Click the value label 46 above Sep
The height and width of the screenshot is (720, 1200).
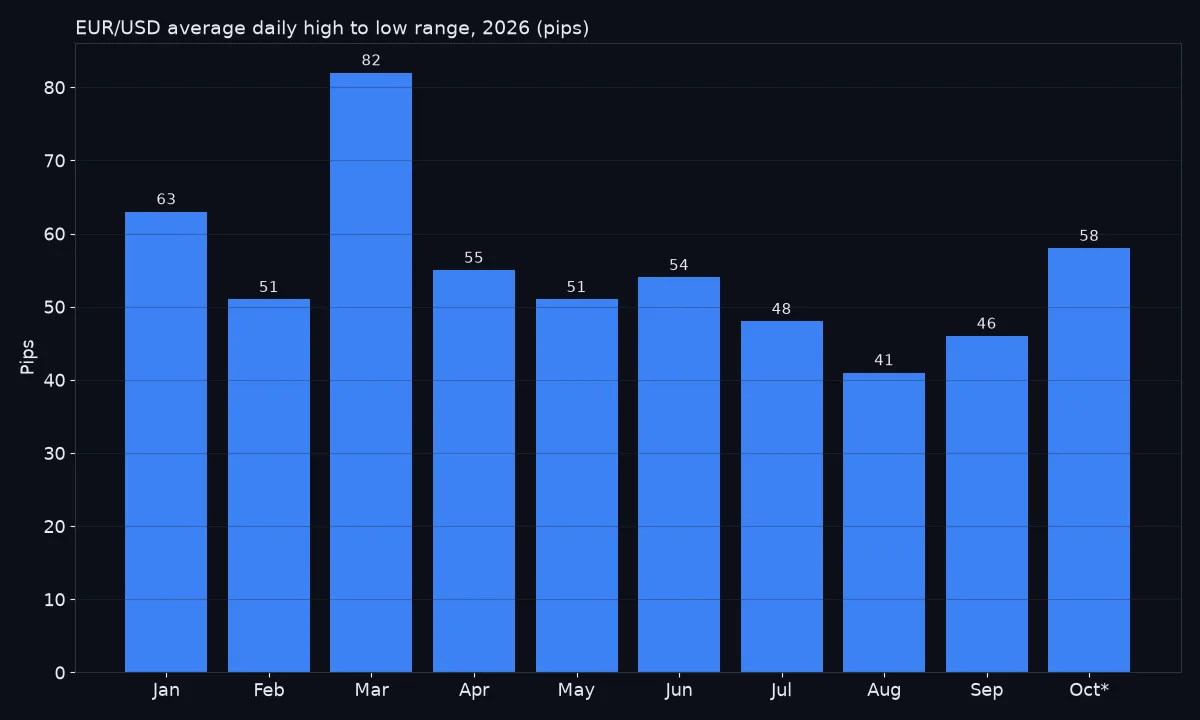[x=987, y=324]
